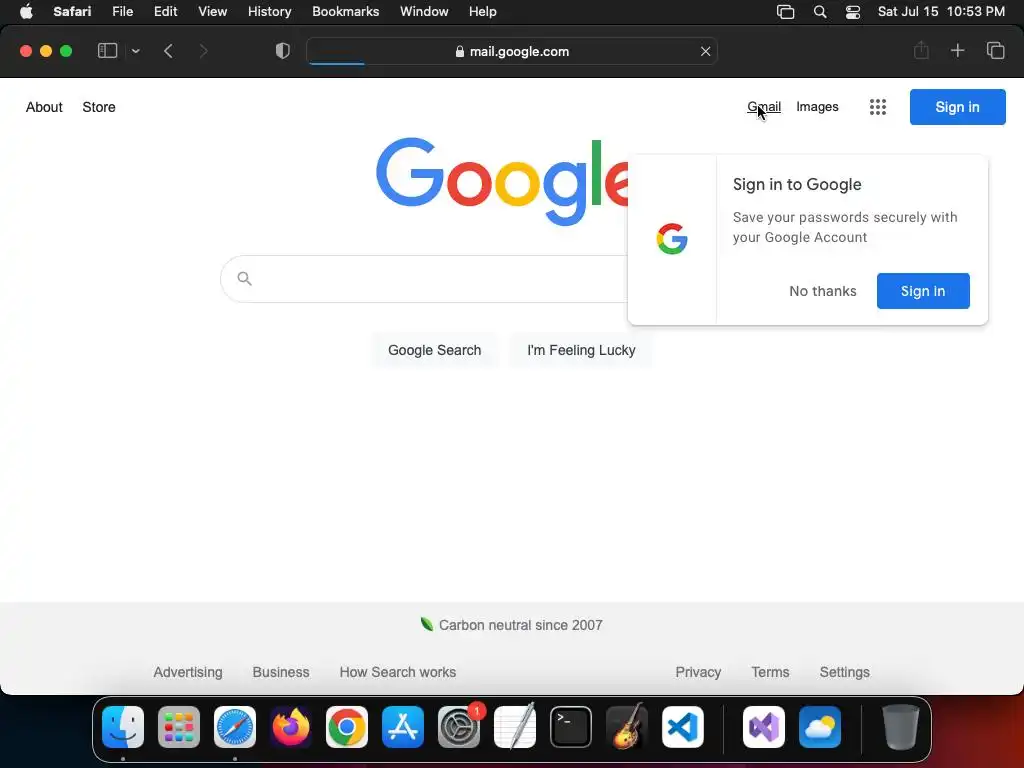Screen dimensions: 1024x768
Task: Add a new Safari tab
Action: [957, 50]
